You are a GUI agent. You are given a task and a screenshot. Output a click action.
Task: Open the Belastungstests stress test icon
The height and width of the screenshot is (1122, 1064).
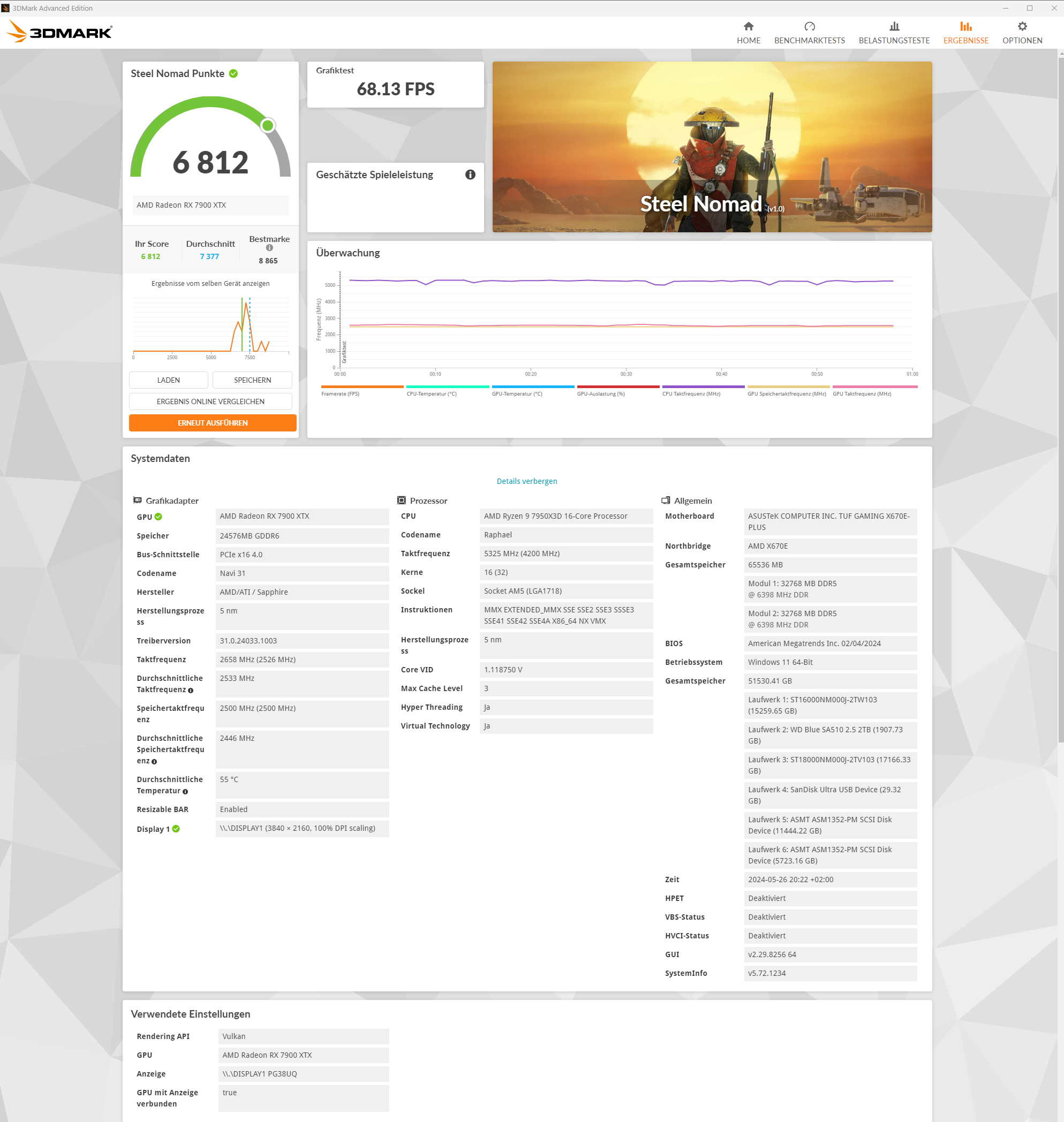(x=894, y=27)
